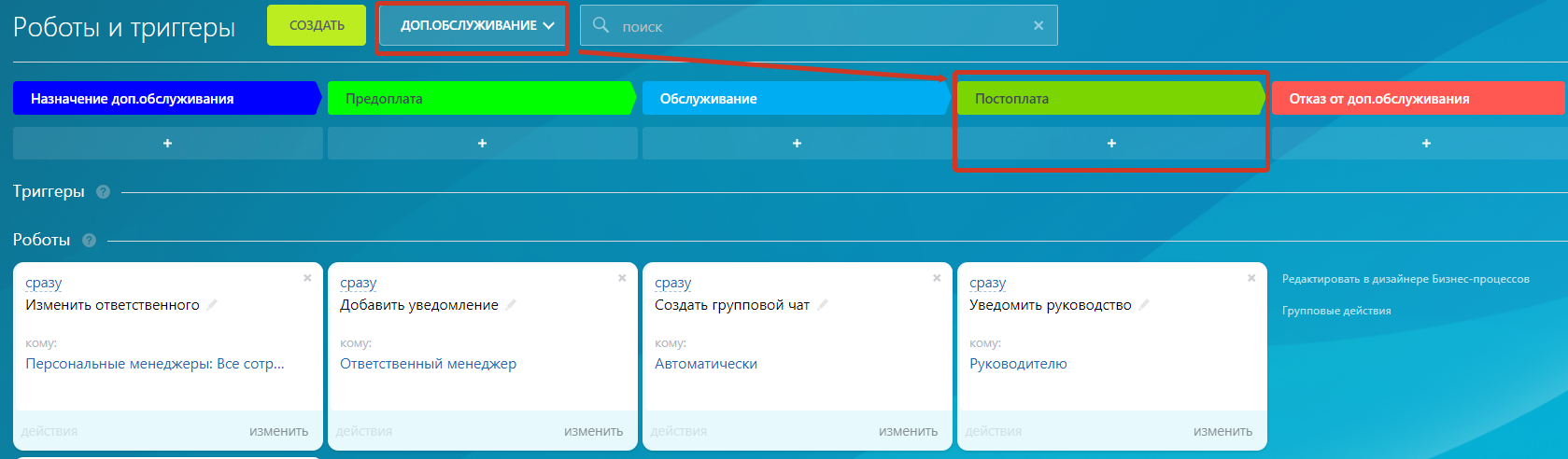Screen dimensions: 1568x459
Task: Edit title pencil of Добавить уведомление
Action: click(511, 304)
